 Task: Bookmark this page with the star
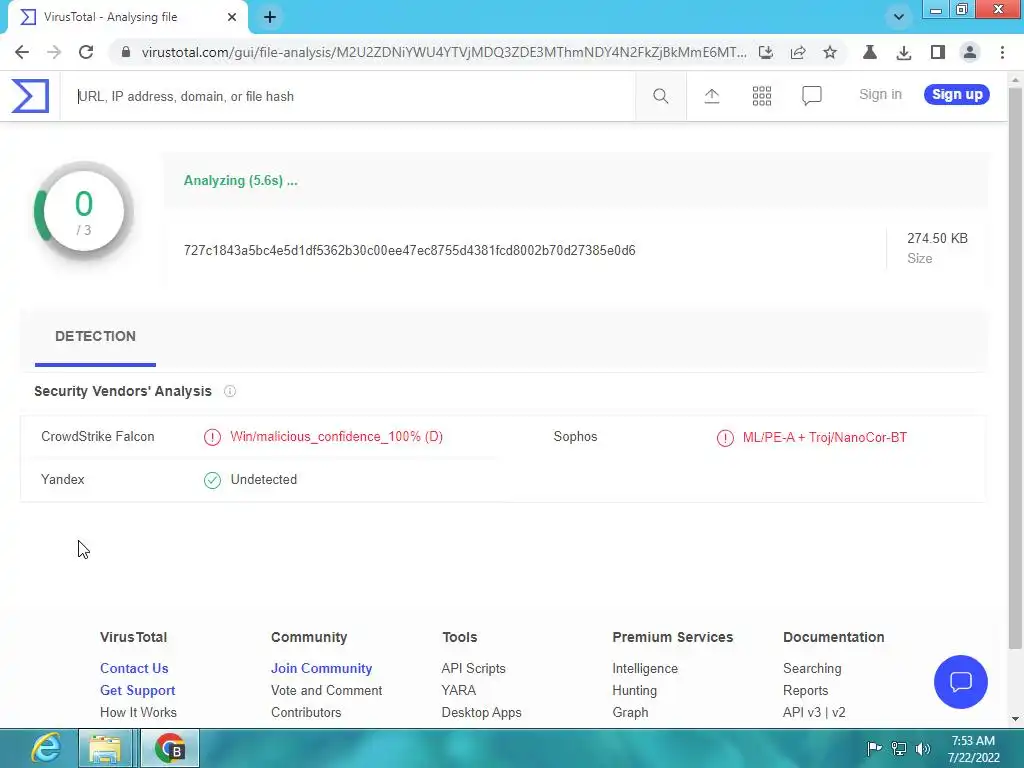[829, 52]
